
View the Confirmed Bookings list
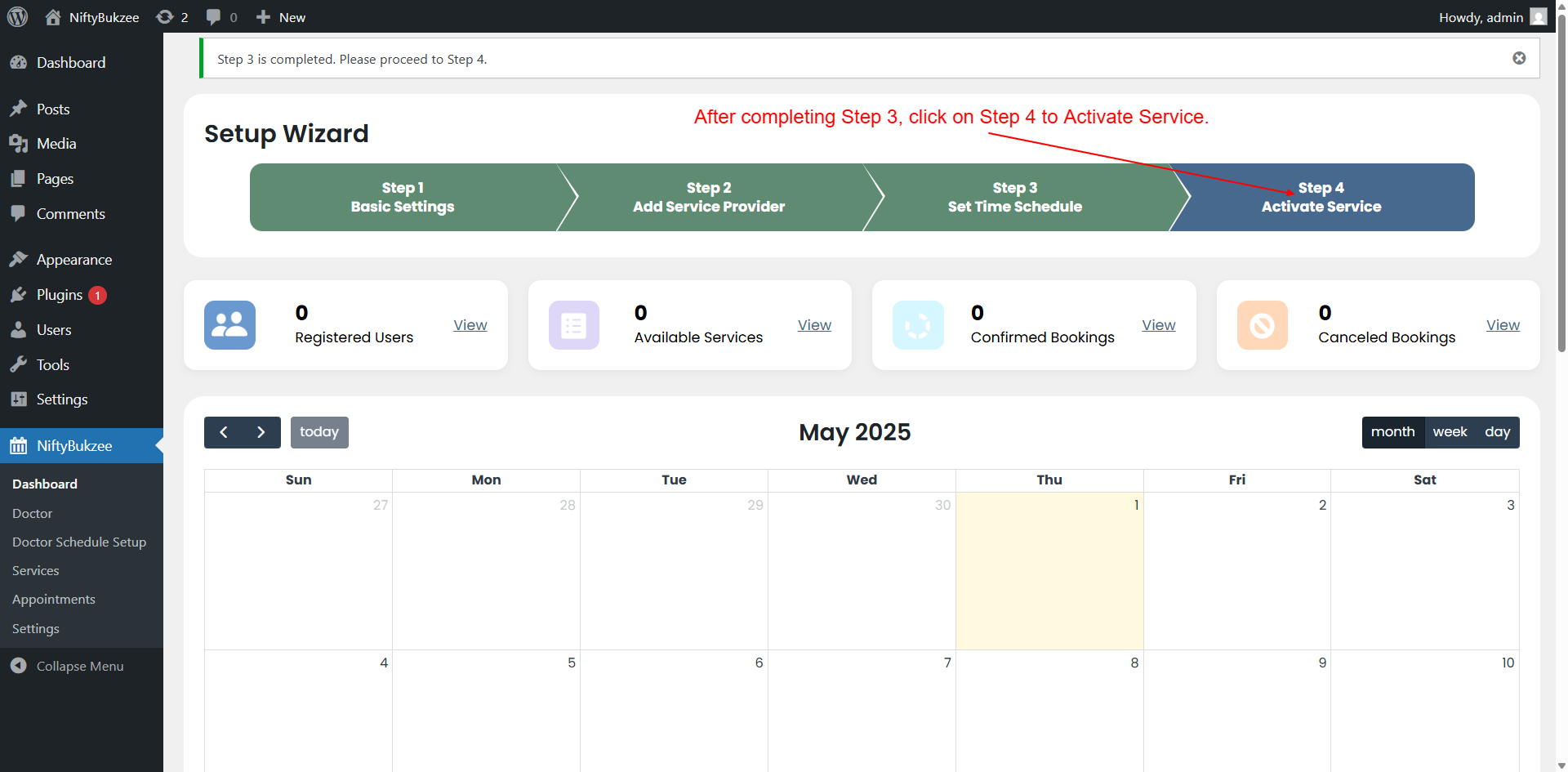[x=1158, y=325]
